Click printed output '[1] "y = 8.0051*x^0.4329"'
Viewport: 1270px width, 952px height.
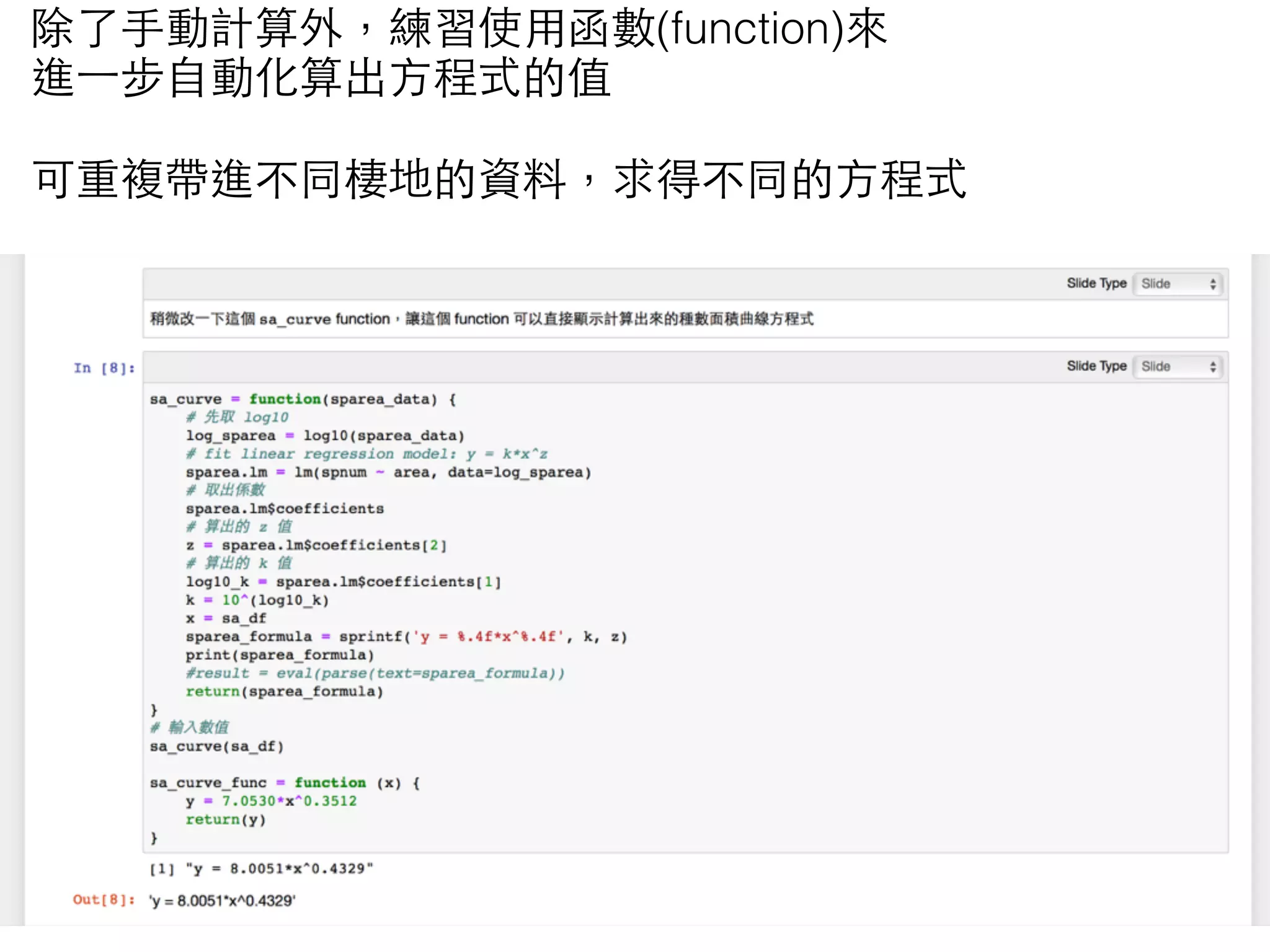(261, 868)
